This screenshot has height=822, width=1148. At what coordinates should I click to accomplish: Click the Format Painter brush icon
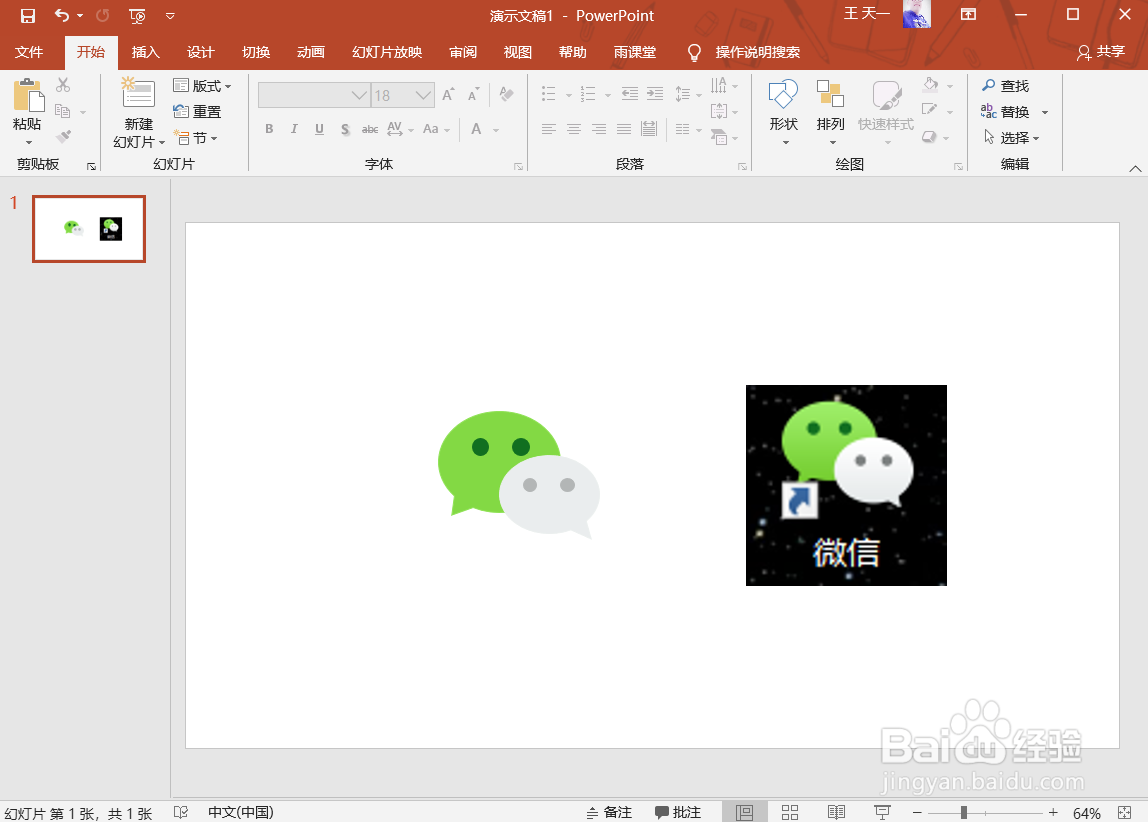pyautogui.click(x=63, y=137)
